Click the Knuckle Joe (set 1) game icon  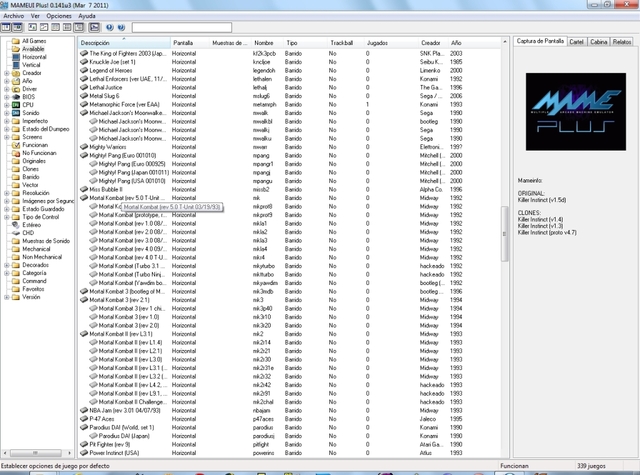pos(84,62)
